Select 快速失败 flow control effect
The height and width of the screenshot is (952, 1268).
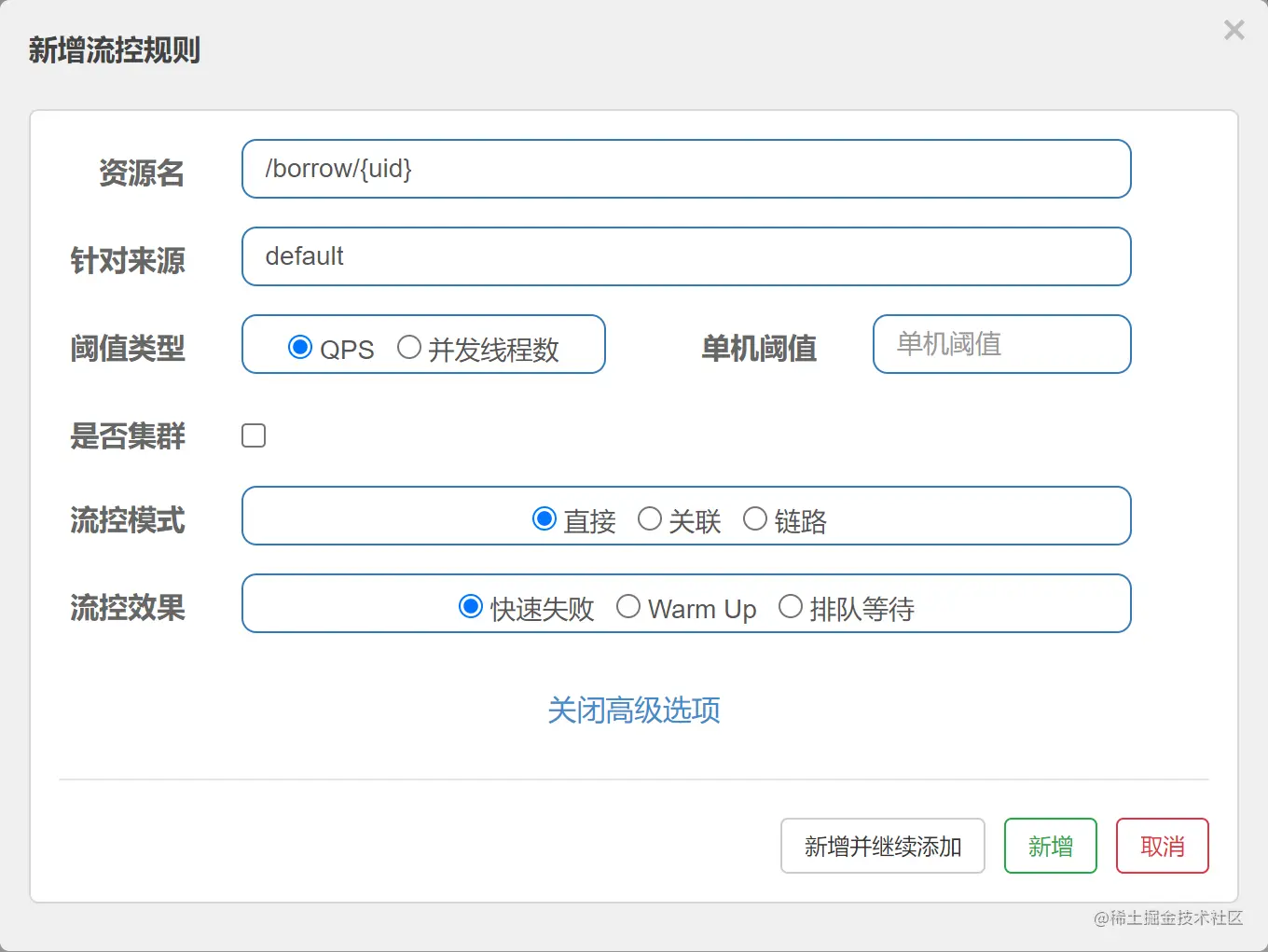point(471,606)
